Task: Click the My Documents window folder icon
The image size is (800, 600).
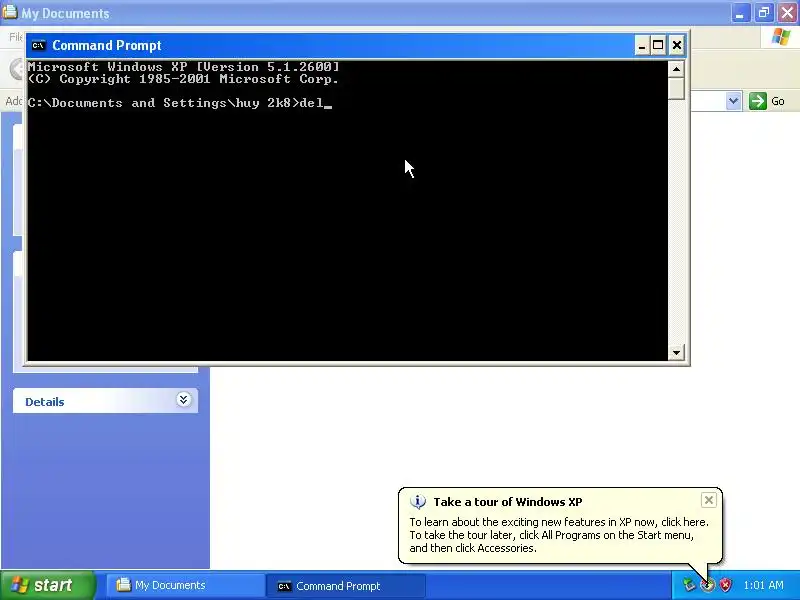Action: tap(9, 12)
